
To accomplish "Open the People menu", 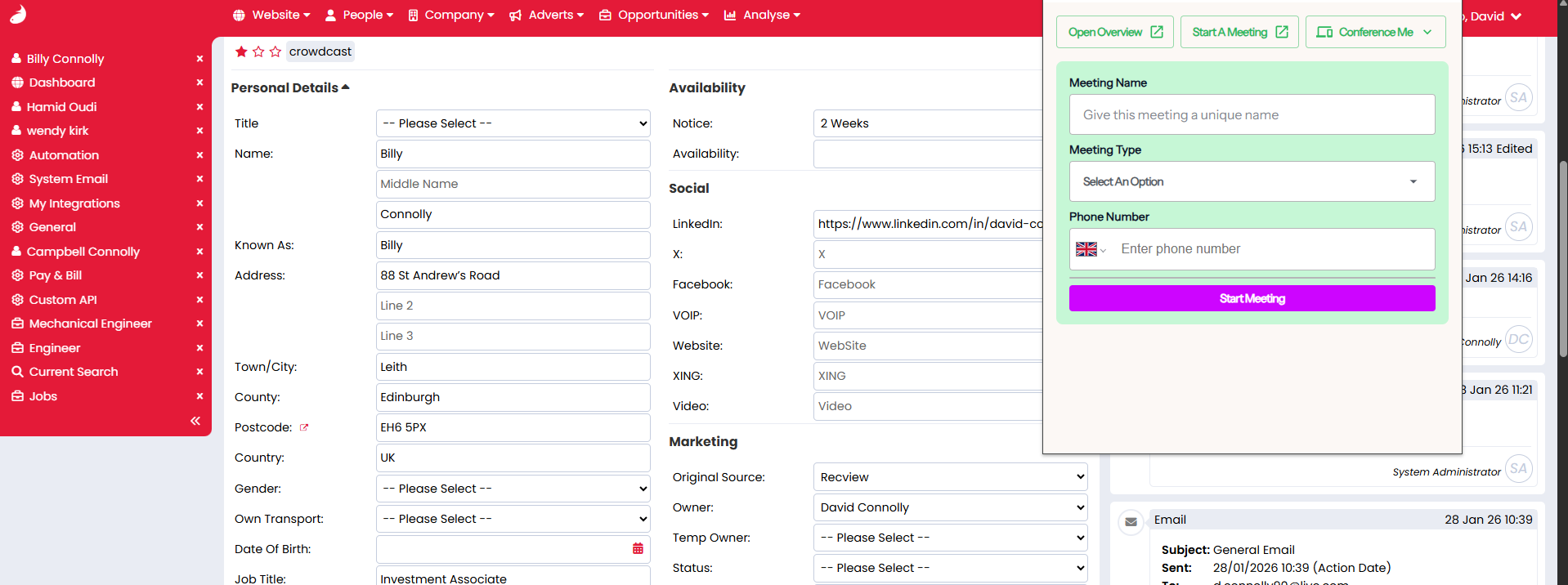I will 360,15.
